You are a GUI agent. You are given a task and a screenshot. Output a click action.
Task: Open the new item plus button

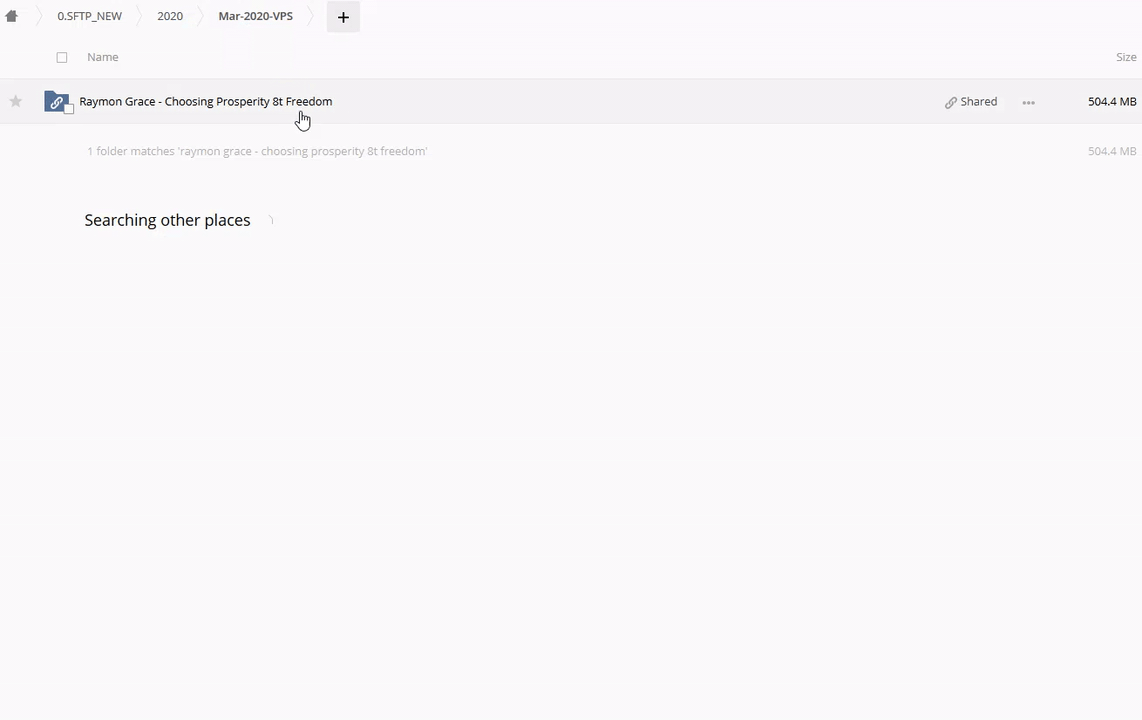pos(343,17)
